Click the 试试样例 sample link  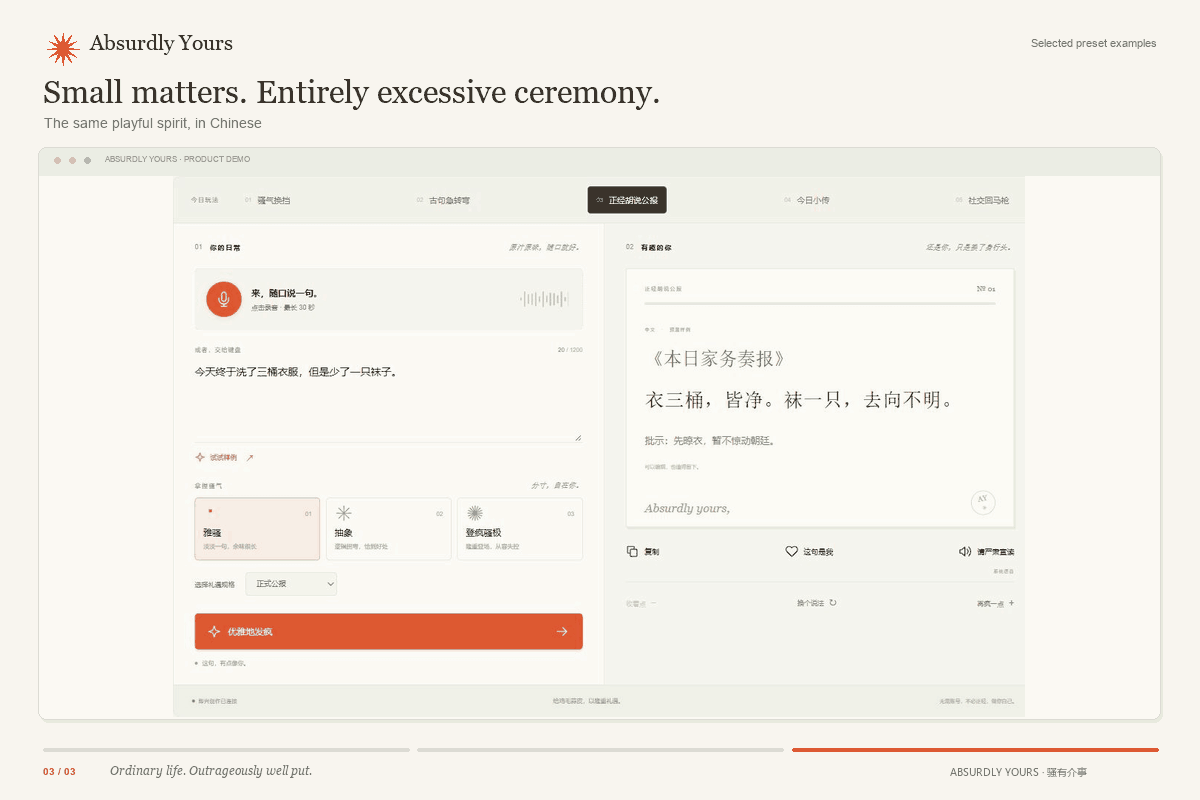pos(223,457)
